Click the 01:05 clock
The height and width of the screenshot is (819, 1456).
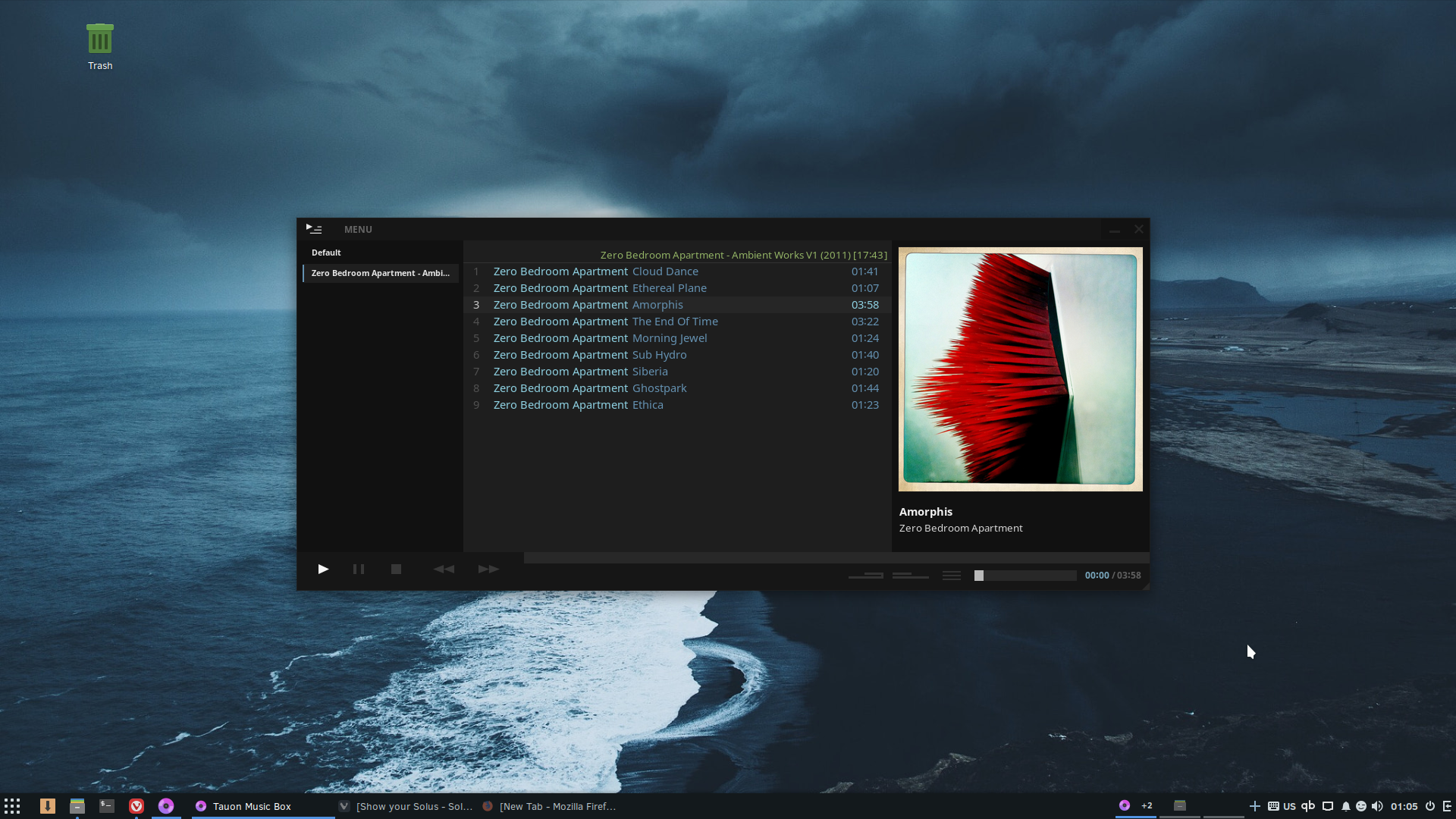tap(1404, 806)
